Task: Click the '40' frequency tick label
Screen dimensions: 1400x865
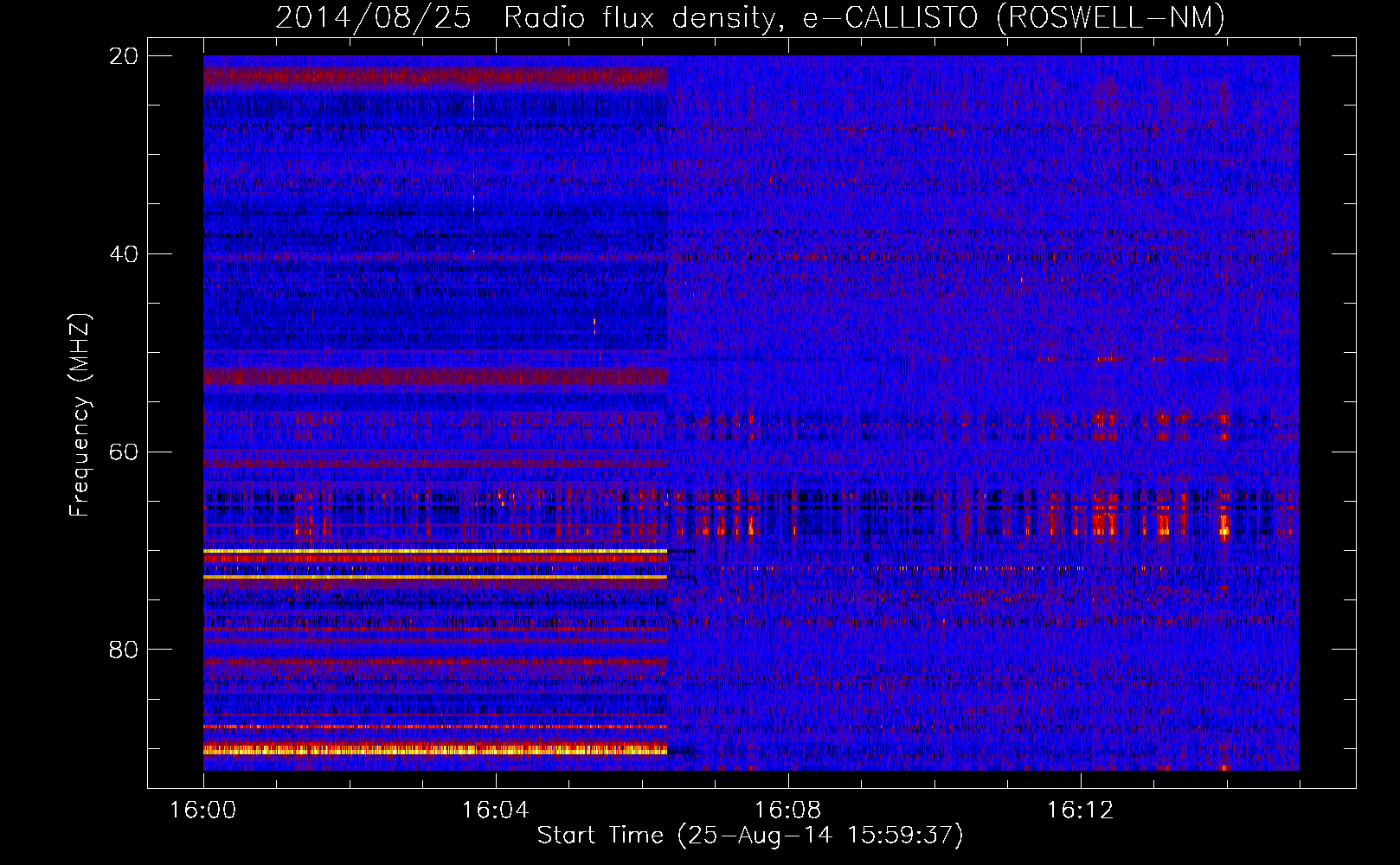Action: 125,254
